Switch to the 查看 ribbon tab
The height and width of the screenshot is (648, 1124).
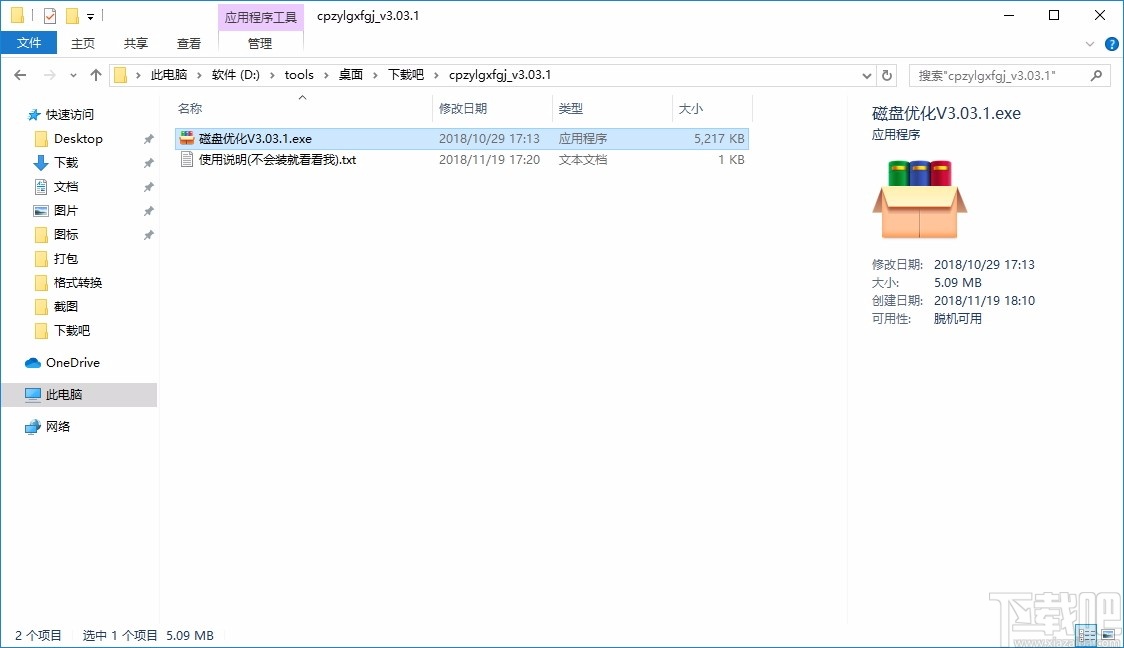coord(189,43)
